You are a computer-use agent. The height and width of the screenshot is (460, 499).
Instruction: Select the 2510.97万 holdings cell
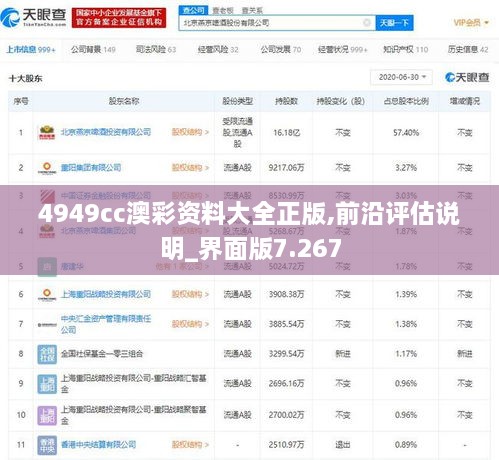pos(287,445)
